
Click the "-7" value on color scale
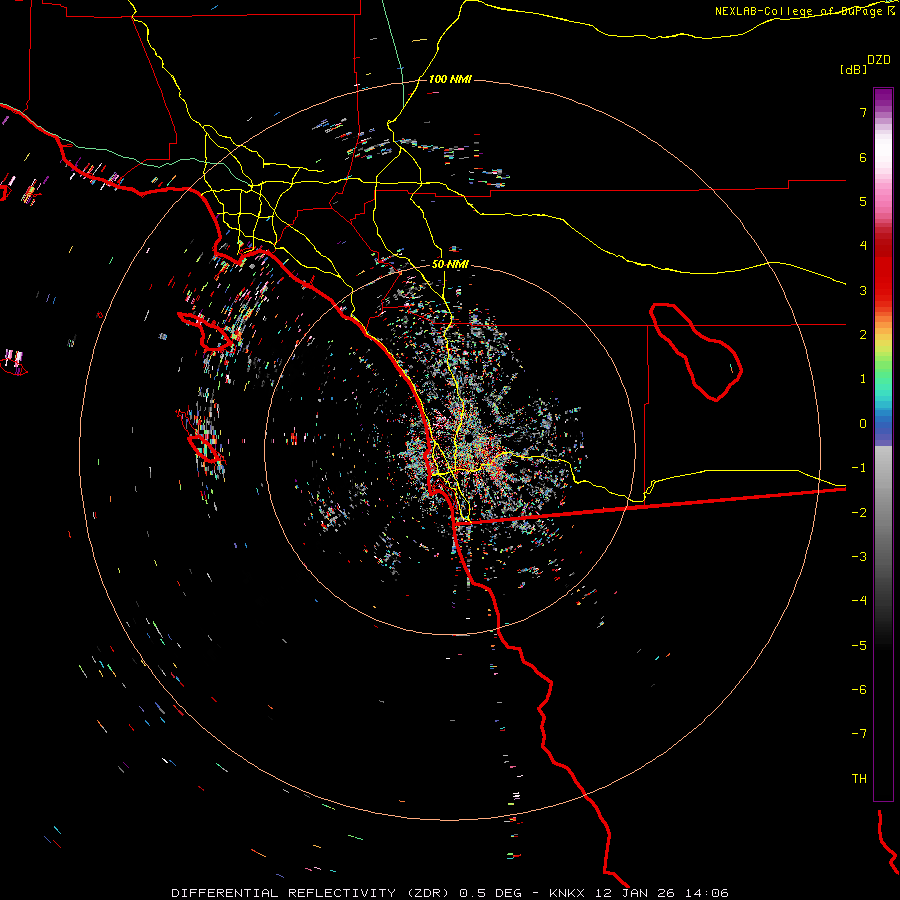click(859, 734)
